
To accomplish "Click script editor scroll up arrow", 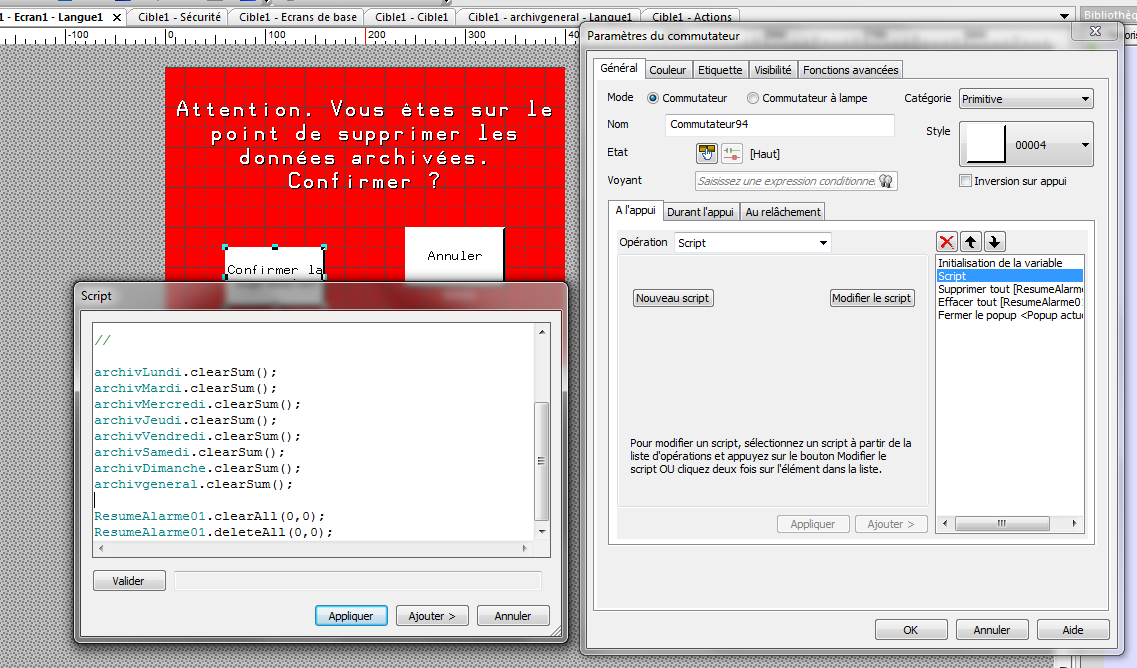I will pos(542,331).
